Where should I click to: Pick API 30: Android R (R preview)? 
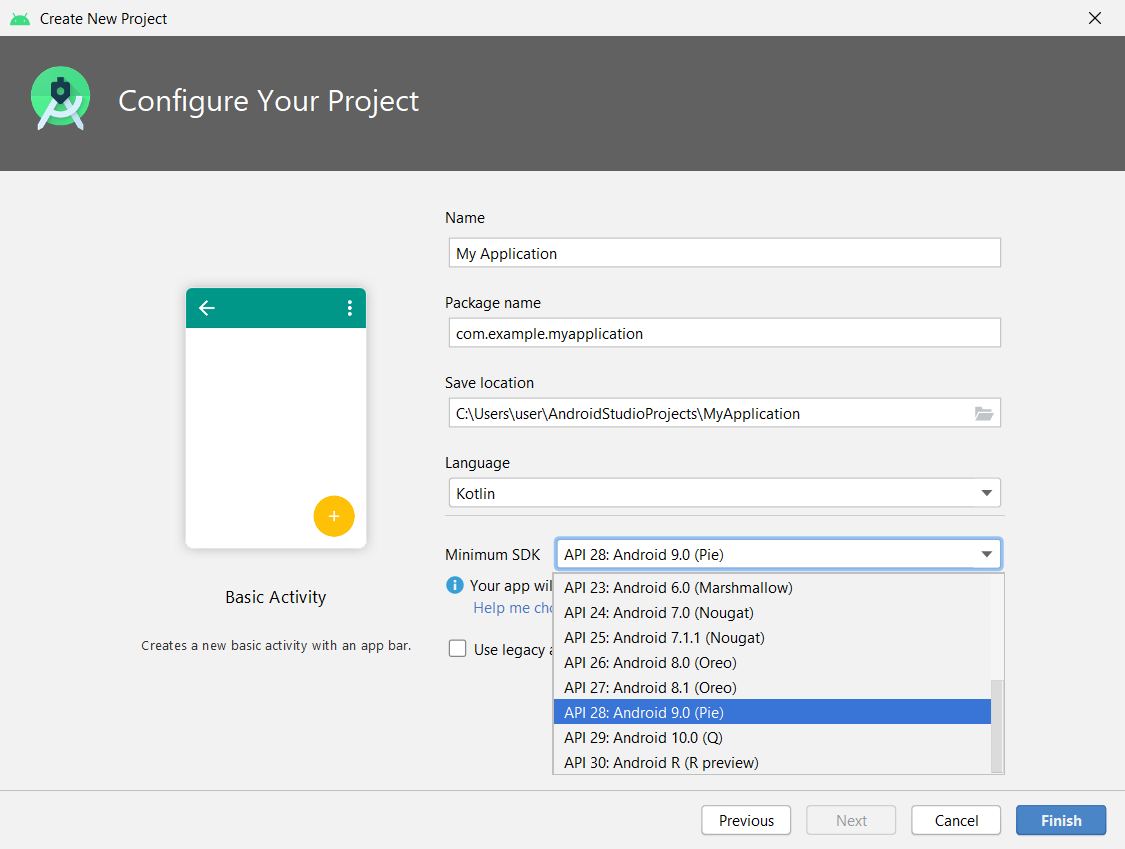pyautogui.click(x=772, y=762)
